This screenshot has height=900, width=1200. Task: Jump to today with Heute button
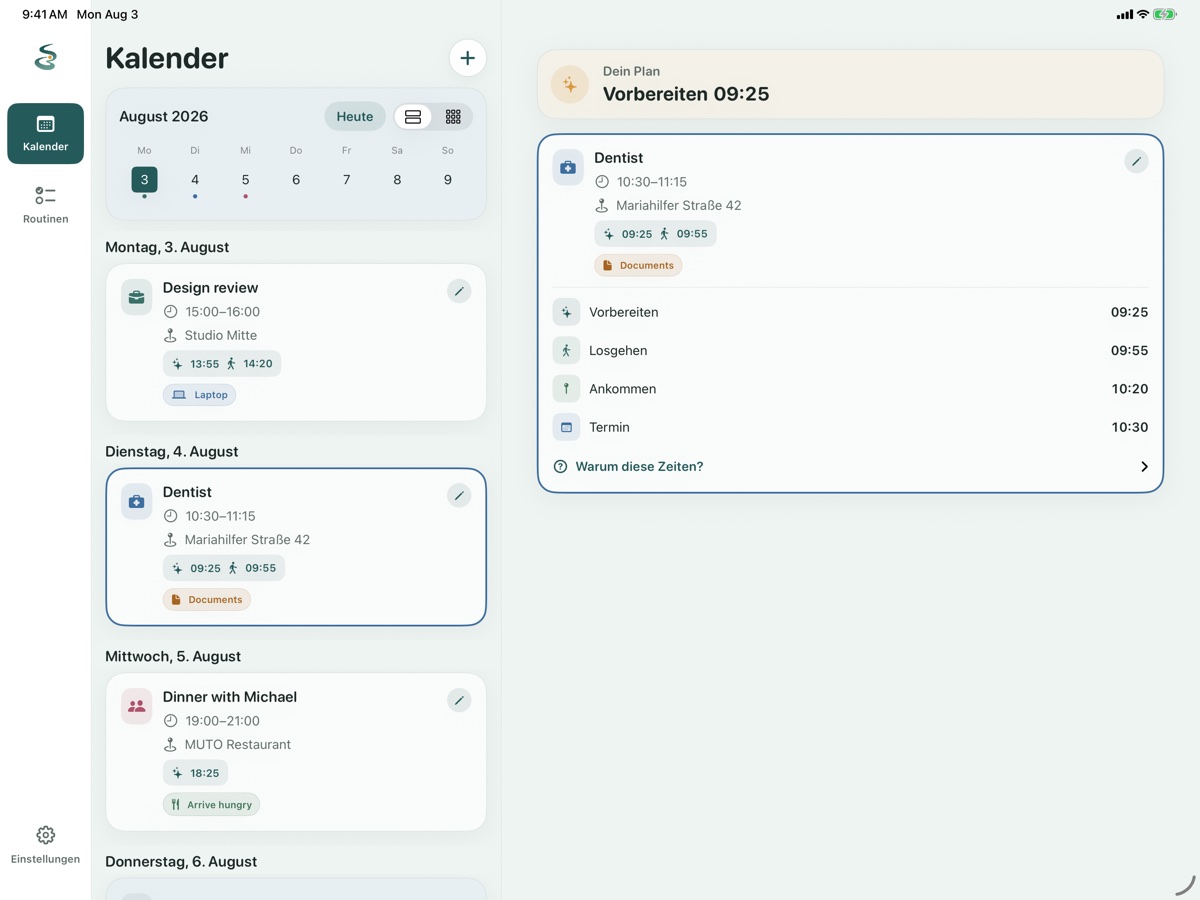pos(355,117)
